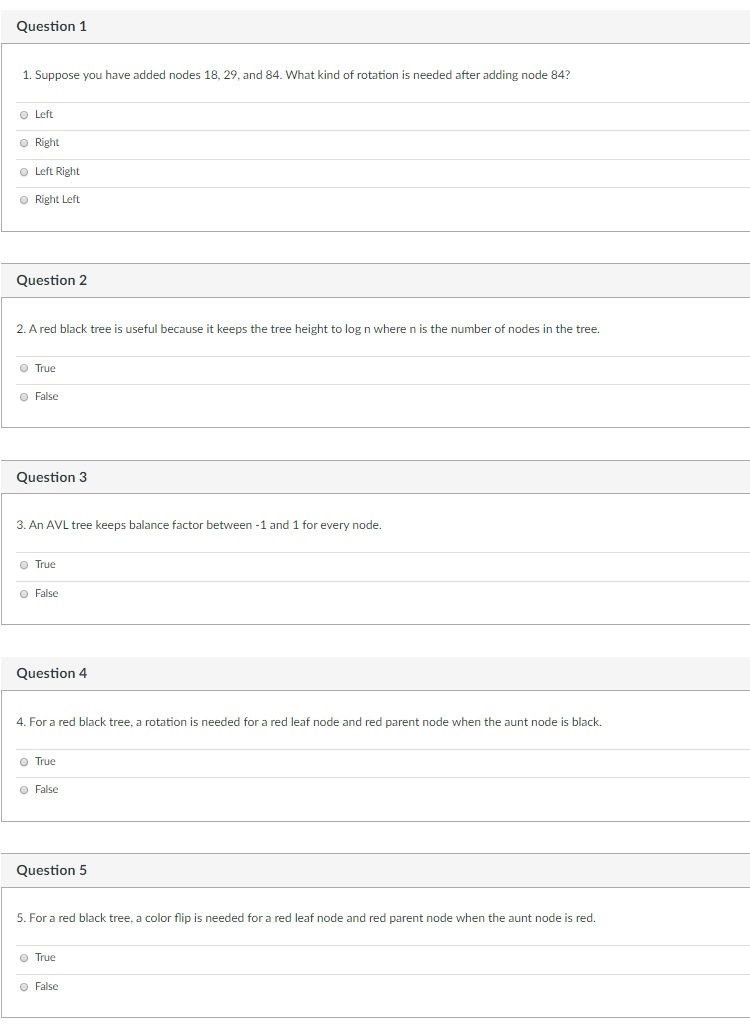Choose 'True' for the color flip question
750x1027 pixels.
click(x=22, y=957)
